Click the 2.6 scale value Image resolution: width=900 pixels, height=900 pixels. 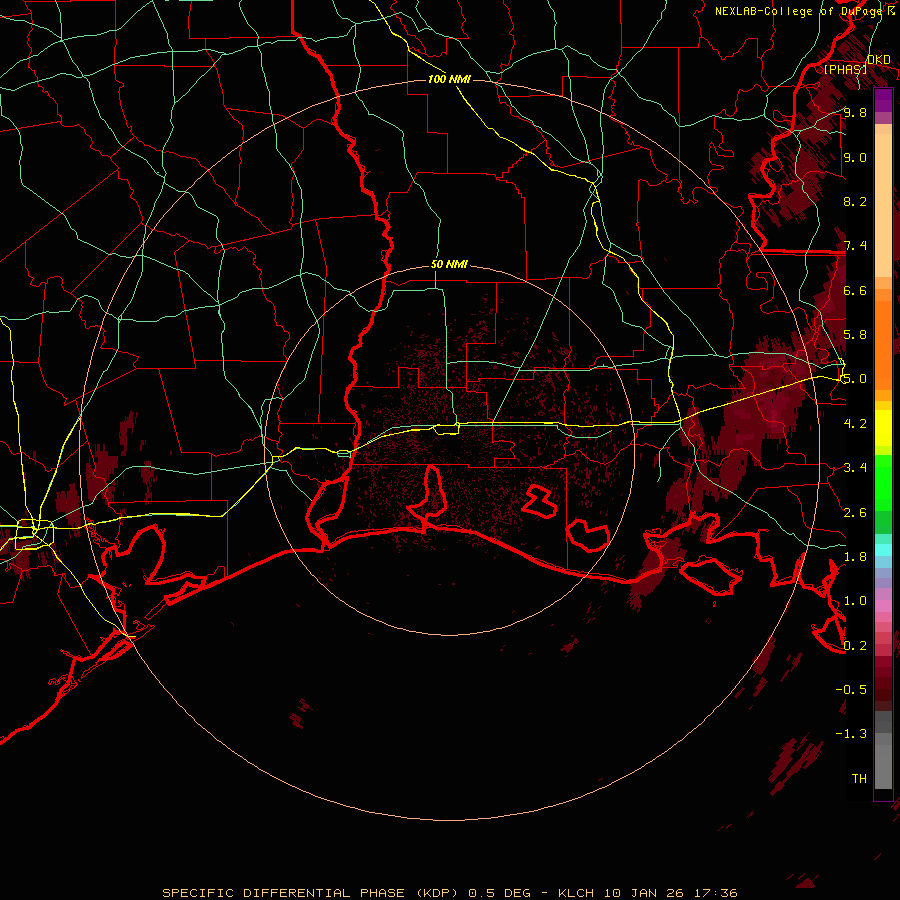[855, 513]
